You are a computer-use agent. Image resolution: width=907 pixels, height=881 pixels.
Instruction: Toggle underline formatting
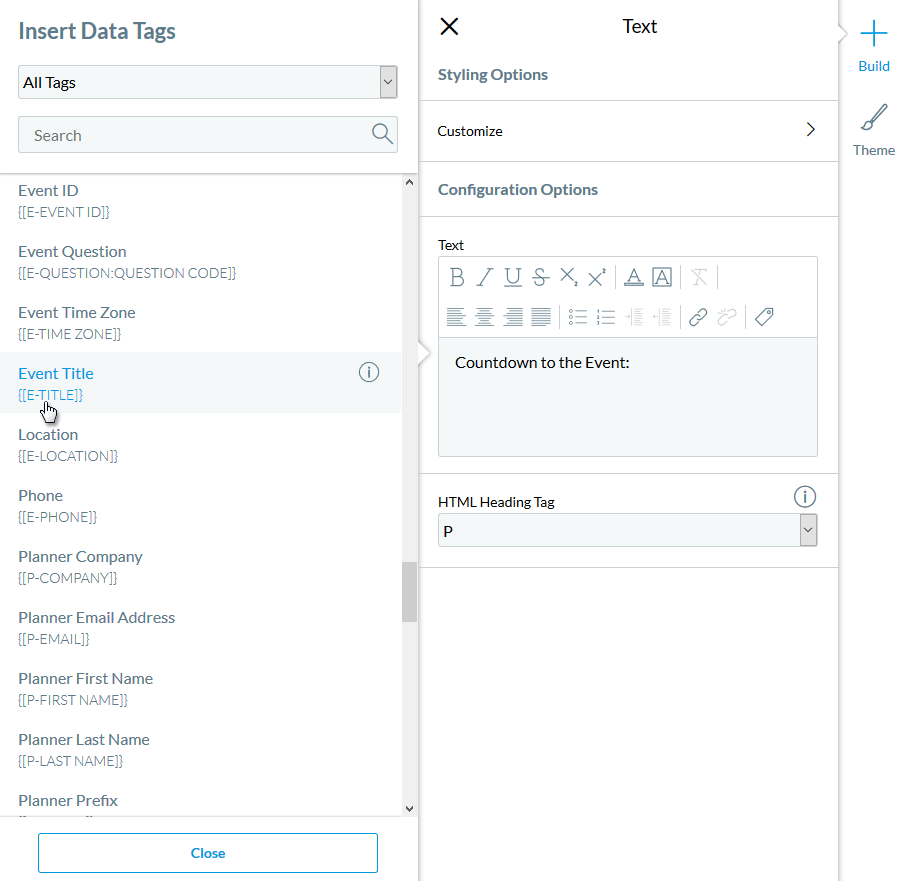pos(512,277)
